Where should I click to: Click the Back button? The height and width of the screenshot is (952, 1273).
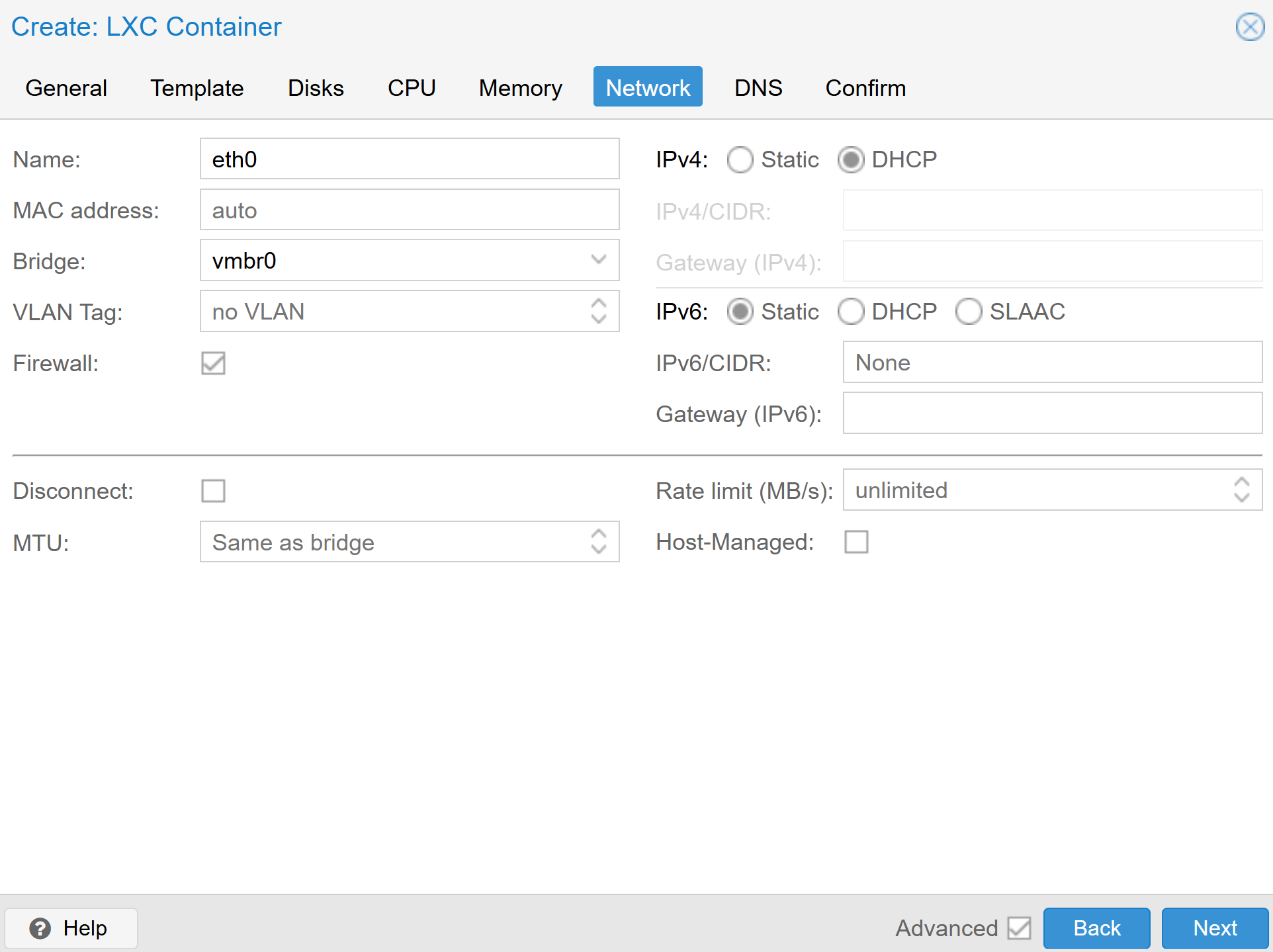click(1096, 928)
